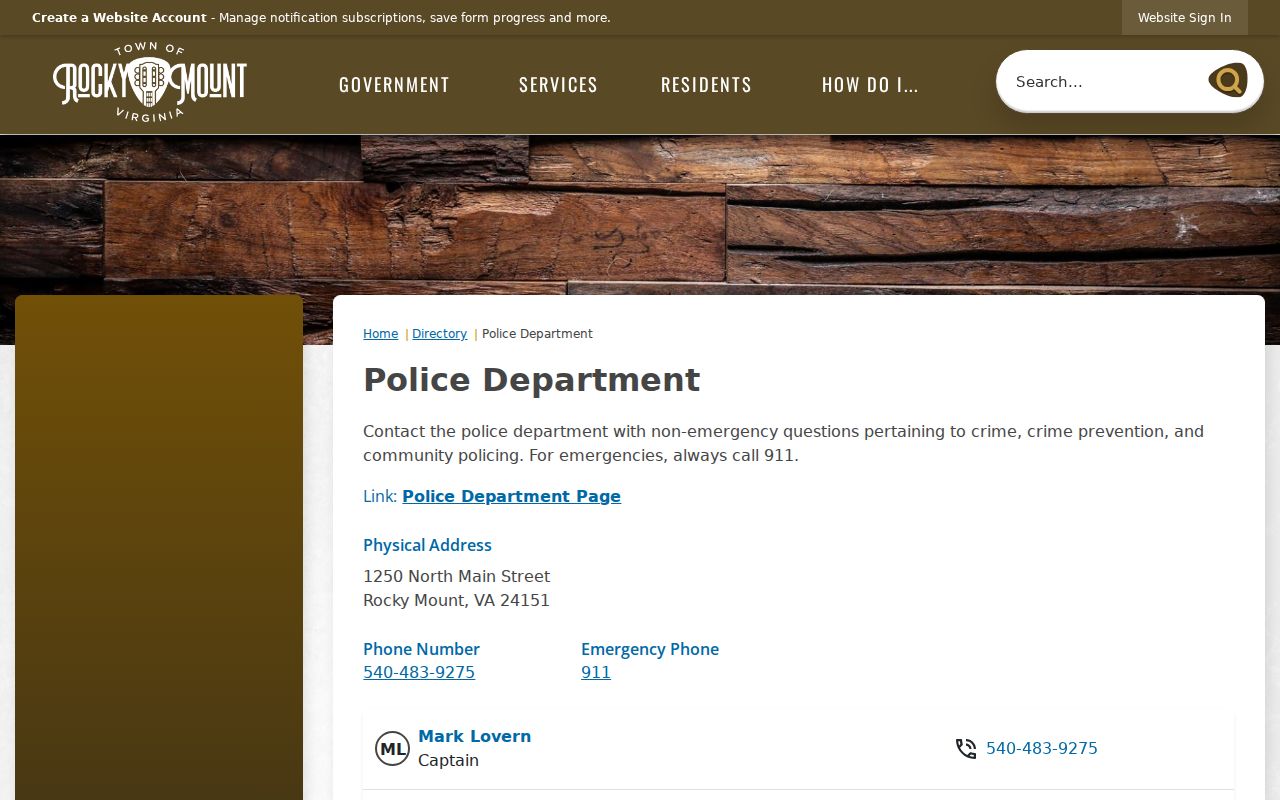Click the phone icon beside Mark Lovern's number
This screenshot has width=1280, height=800.
[966, 748]
